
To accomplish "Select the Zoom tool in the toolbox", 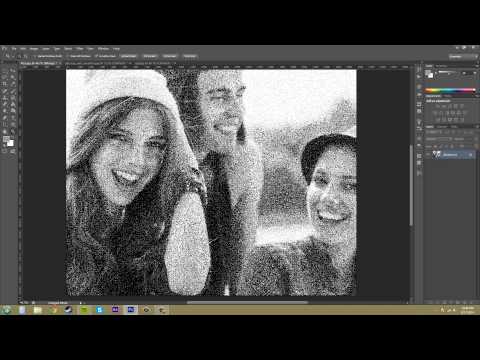I will 13,131.
